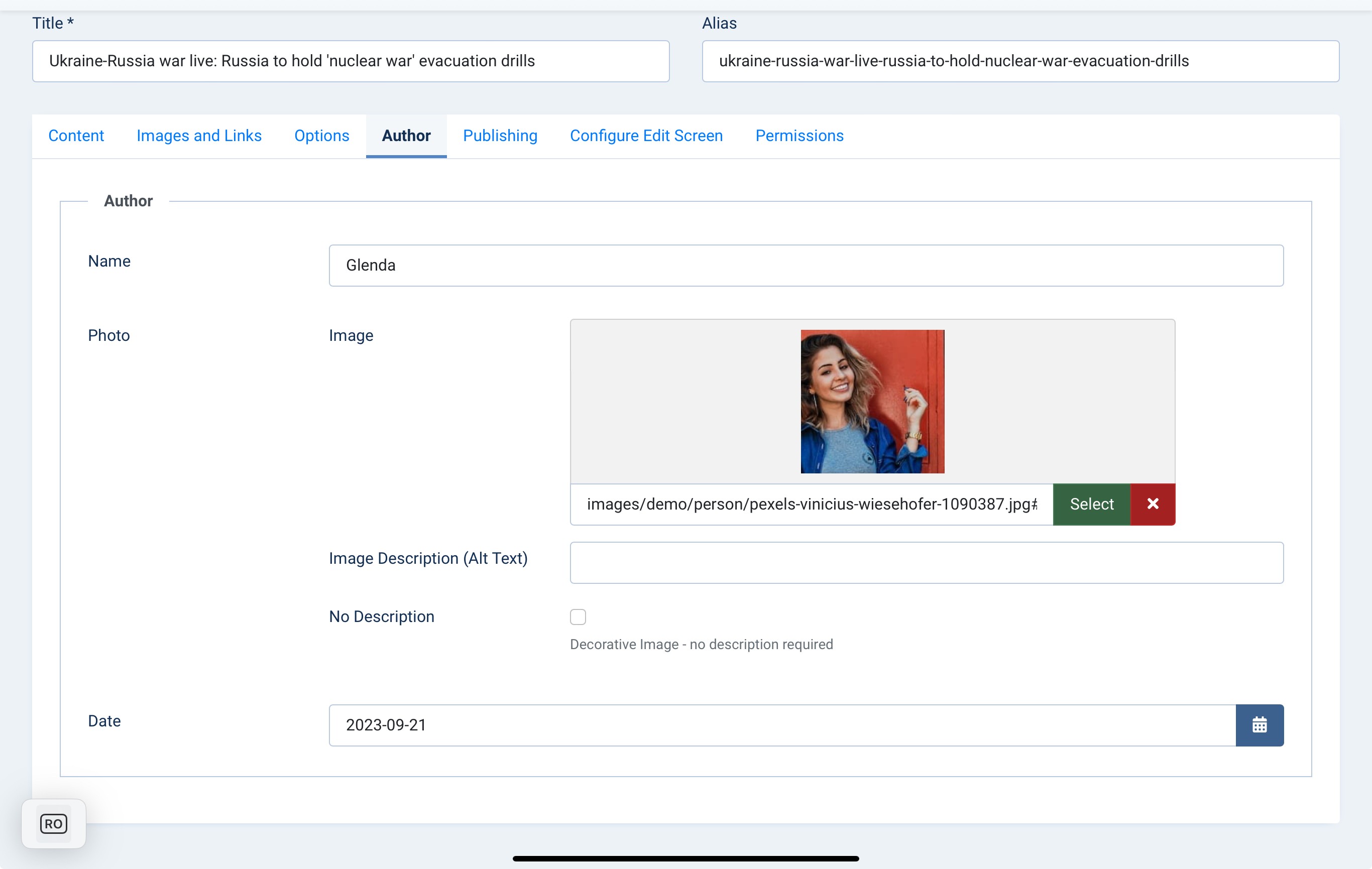
Task: Switch to the Content tab
Action: point(76,136)
